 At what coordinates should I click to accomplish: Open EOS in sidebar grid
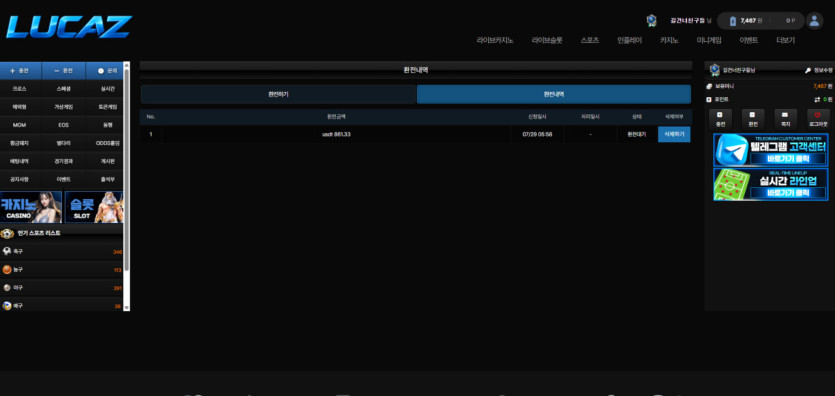63,125
